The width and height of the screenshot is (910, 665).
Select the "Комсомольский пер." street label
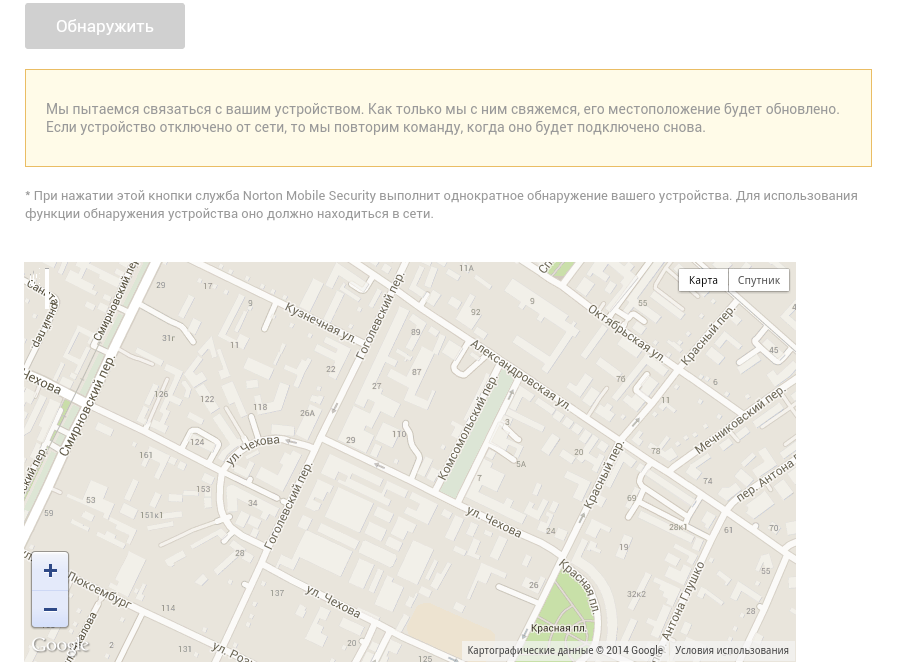tap(468, 430)
